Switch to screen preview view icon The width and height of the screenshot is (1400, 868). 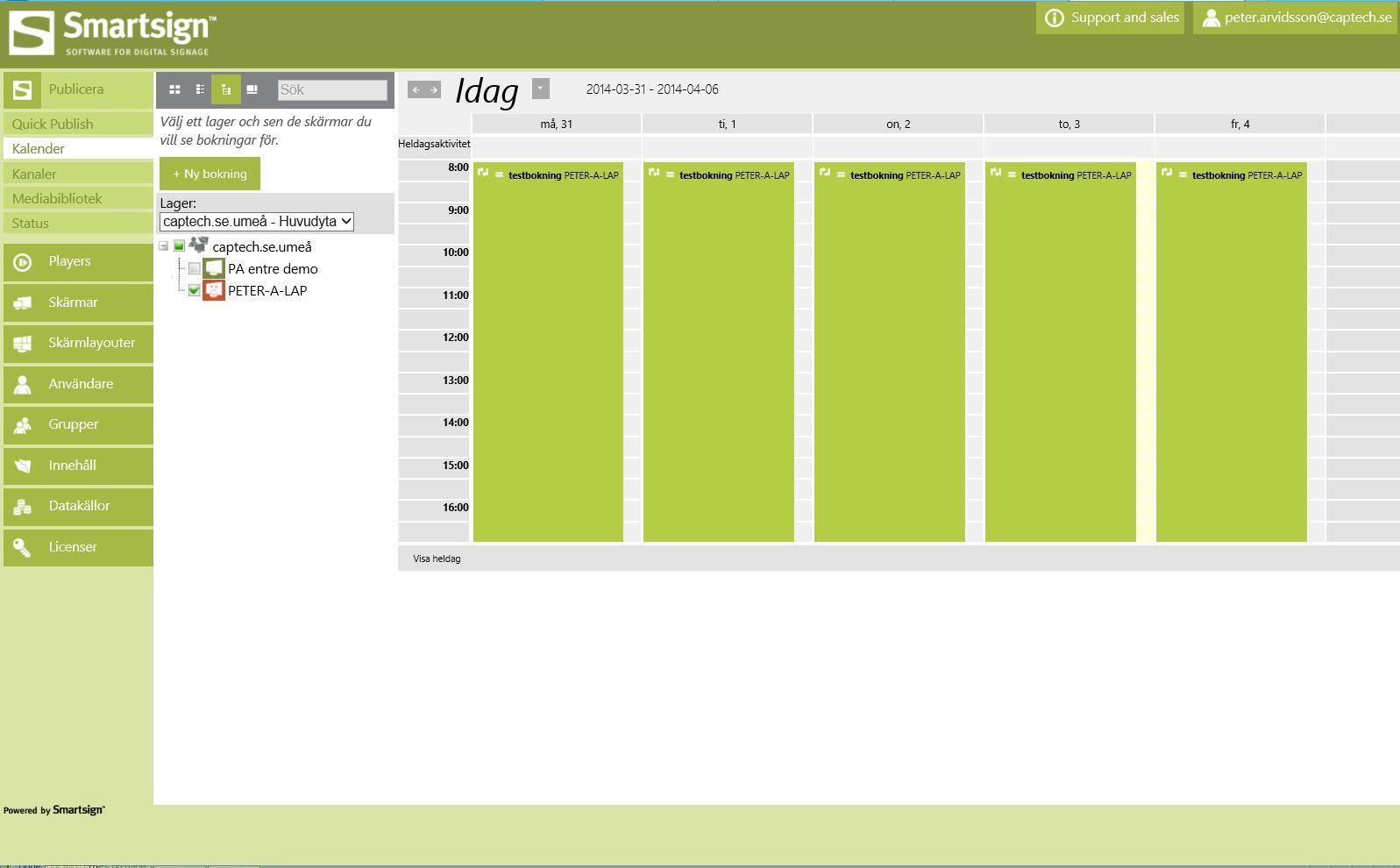pos(252,89)
